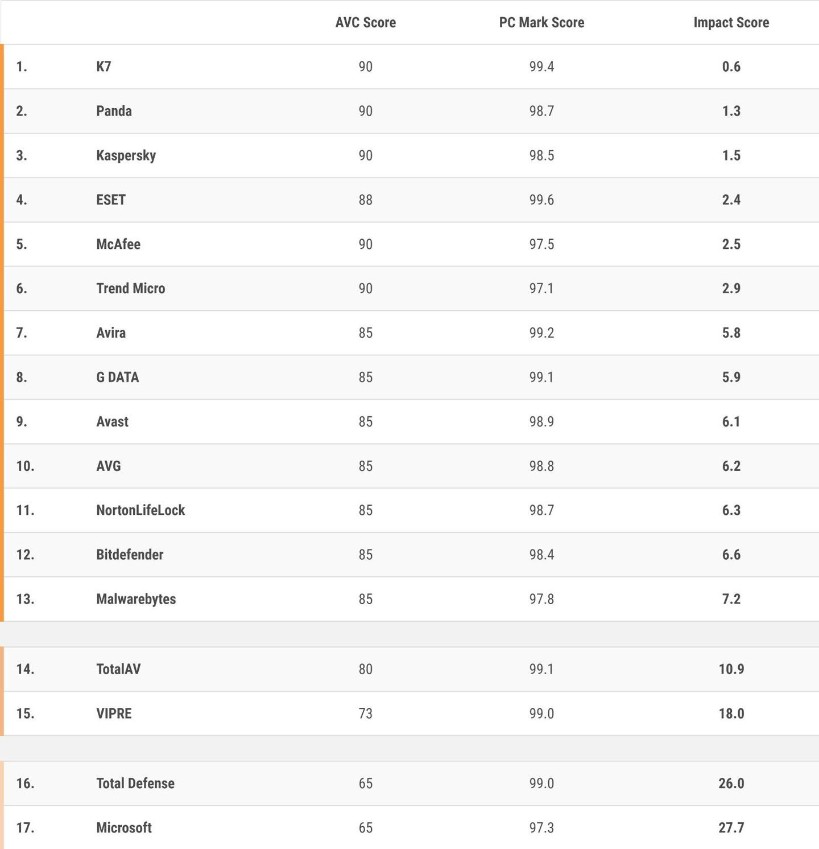
Task: Click VIPRE's AVC score of 73
Action: 365,713
